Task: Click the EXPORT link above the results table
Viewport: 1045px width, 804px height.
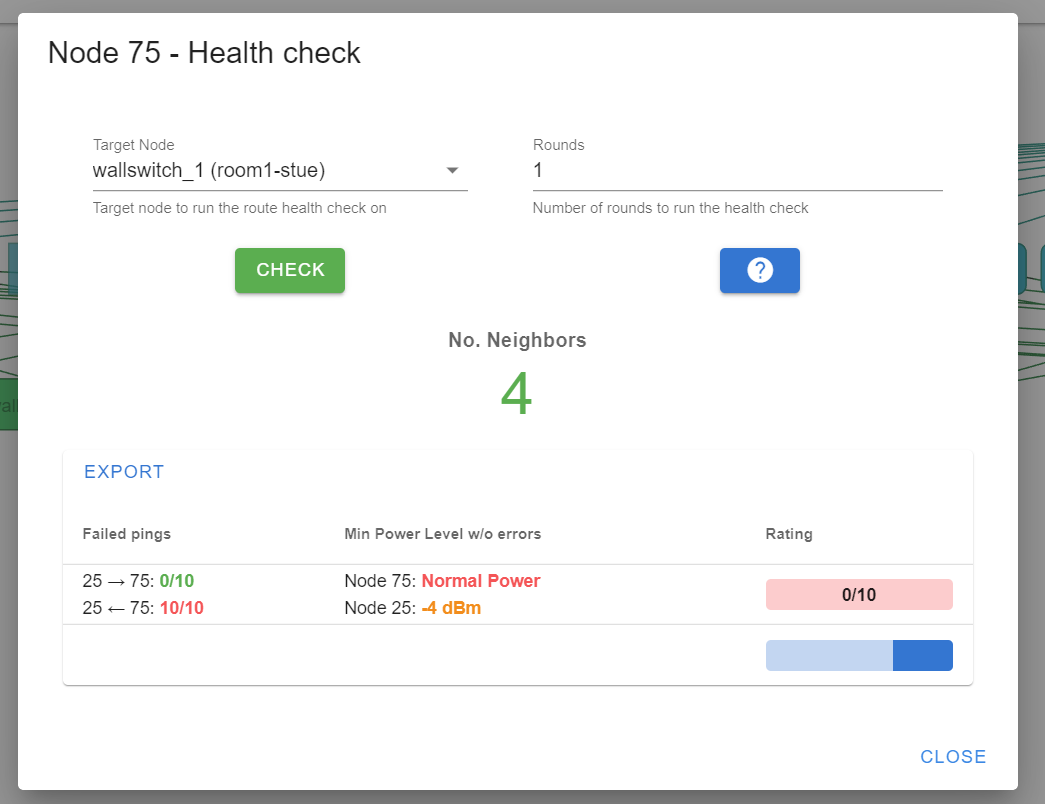Action: click(x=123, y=471)
